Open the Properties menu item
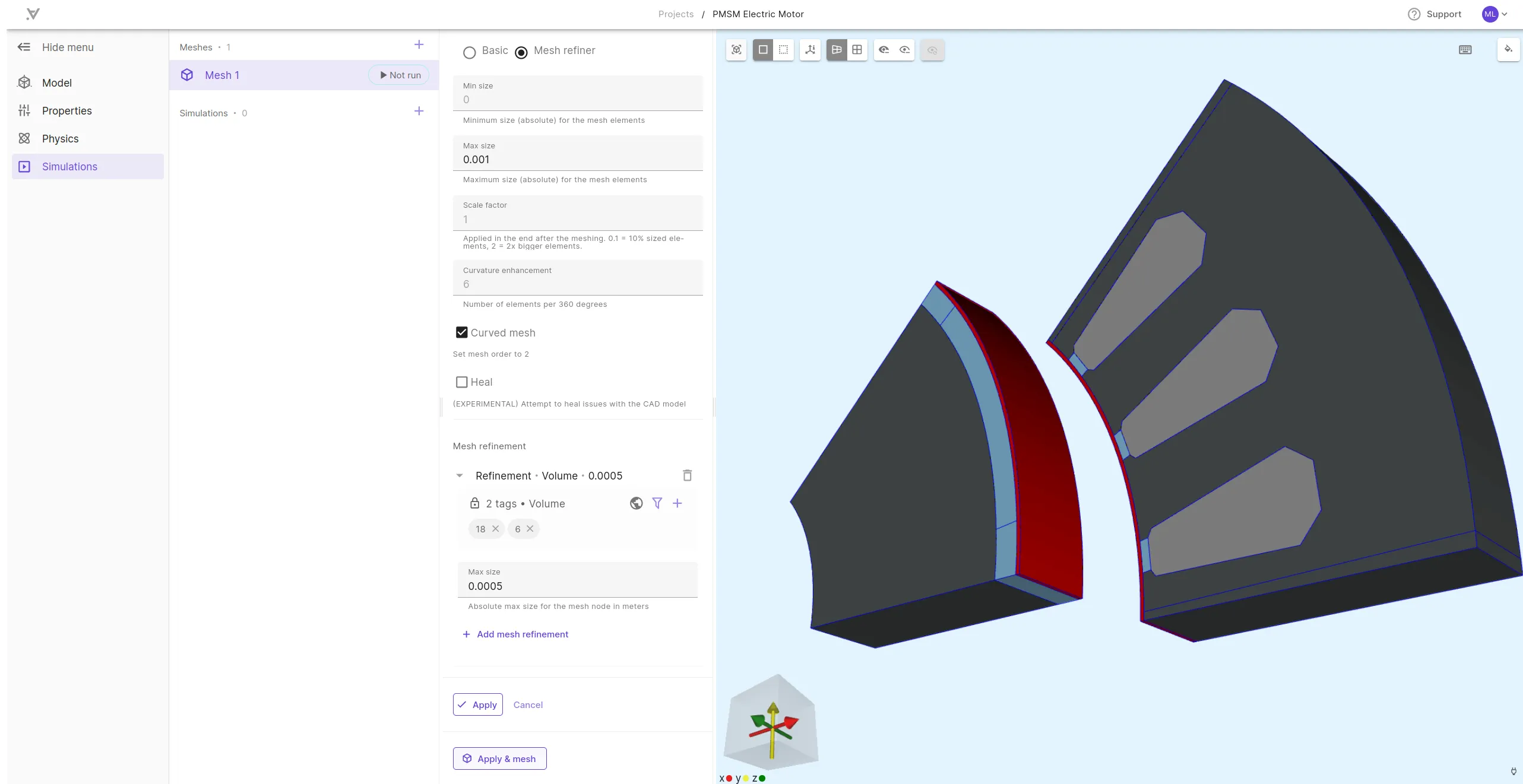Image resolution: width=1523 pixels, height=784 pixels. pos(88,110)
